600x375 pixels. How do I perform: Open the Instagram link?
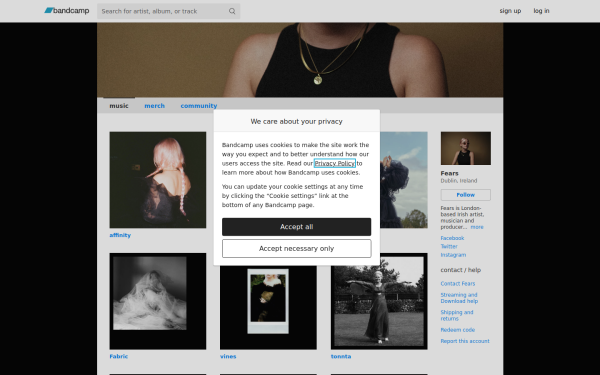point(453,255)
